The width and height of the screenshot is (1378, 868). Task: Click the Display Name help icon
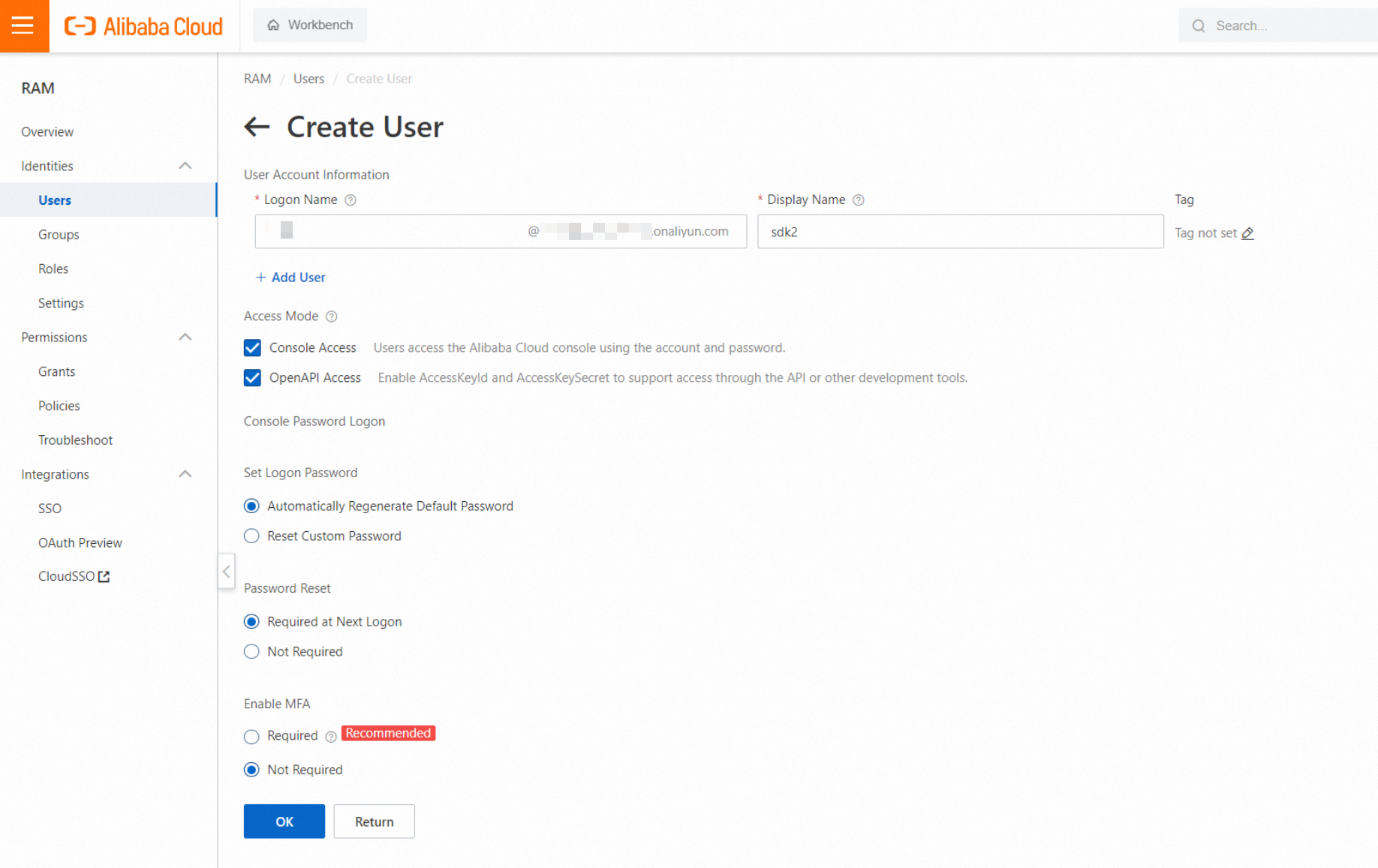coord(859,200)
